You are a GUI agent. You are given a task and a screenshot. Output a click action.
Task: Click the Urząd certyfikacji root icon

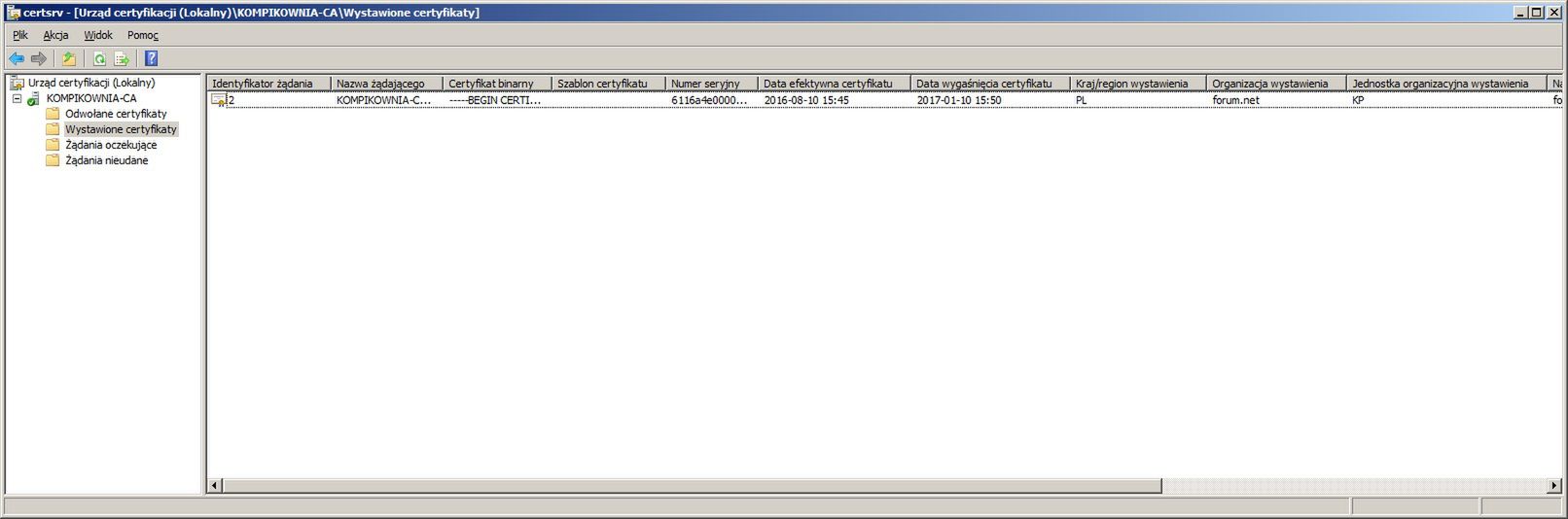pos(17,84)
